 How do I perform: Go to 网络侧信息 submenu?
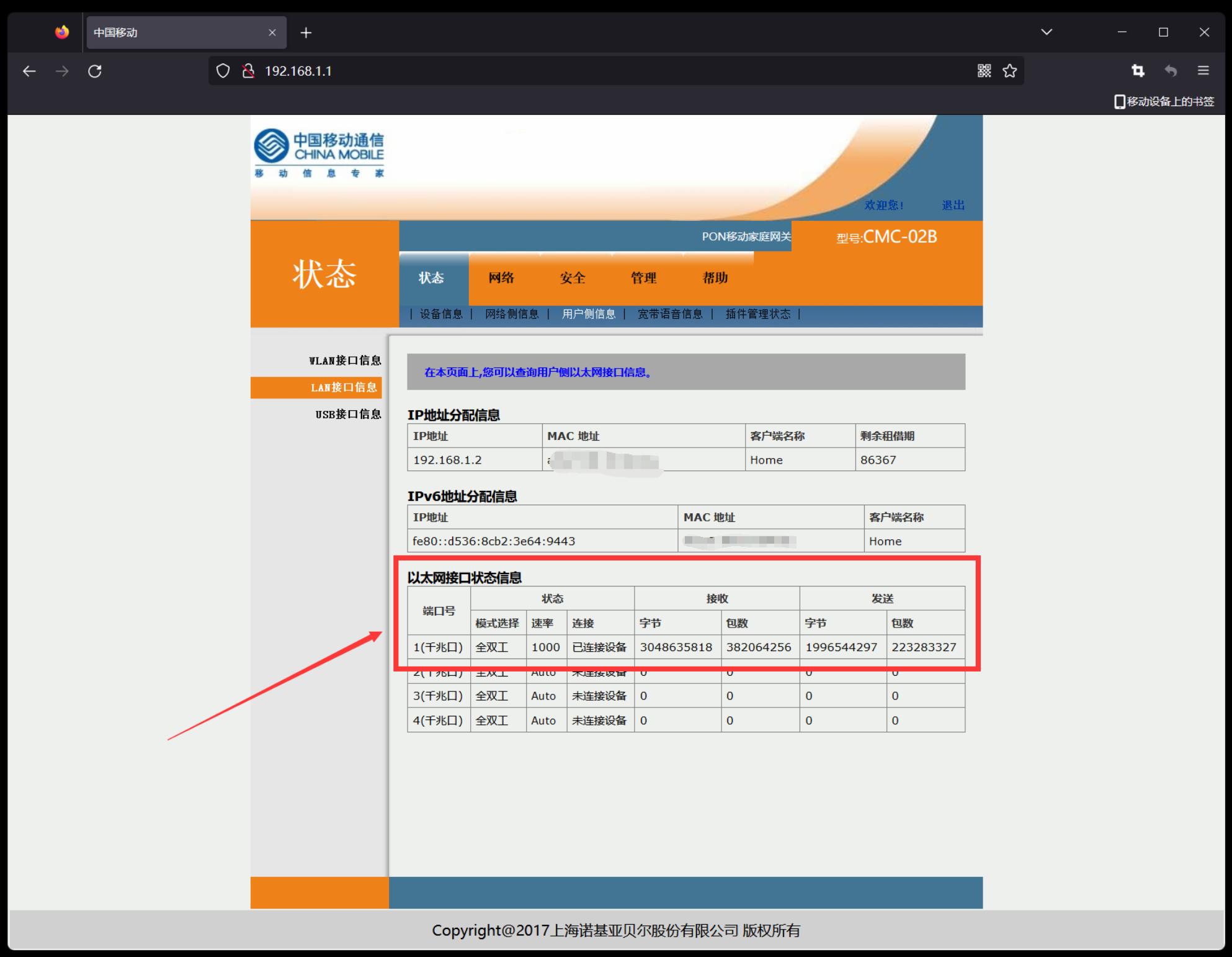click(x=512, y=314)
